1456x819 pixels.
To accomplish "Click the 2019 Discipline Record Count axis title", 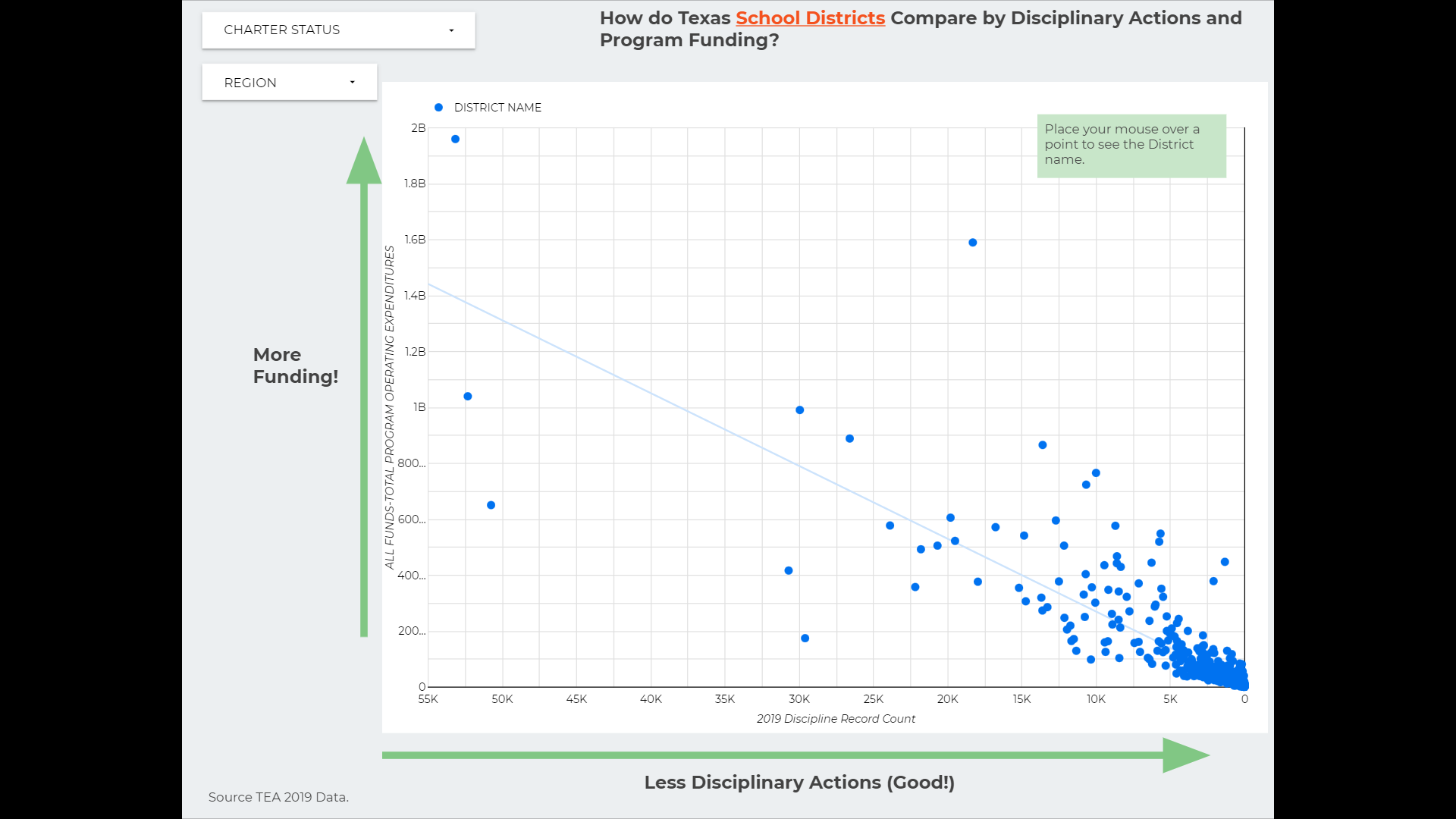I will click(x=836, y=719).
